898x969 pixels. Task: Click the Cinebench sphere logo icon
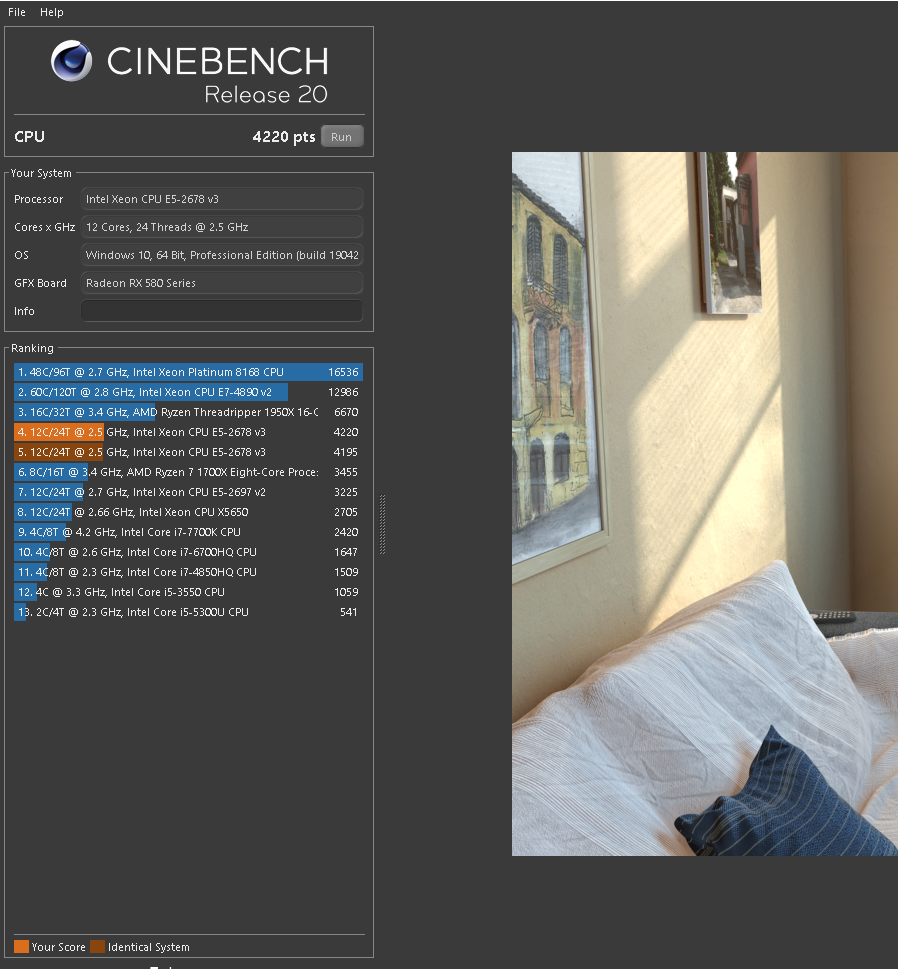tap(71, 61)
